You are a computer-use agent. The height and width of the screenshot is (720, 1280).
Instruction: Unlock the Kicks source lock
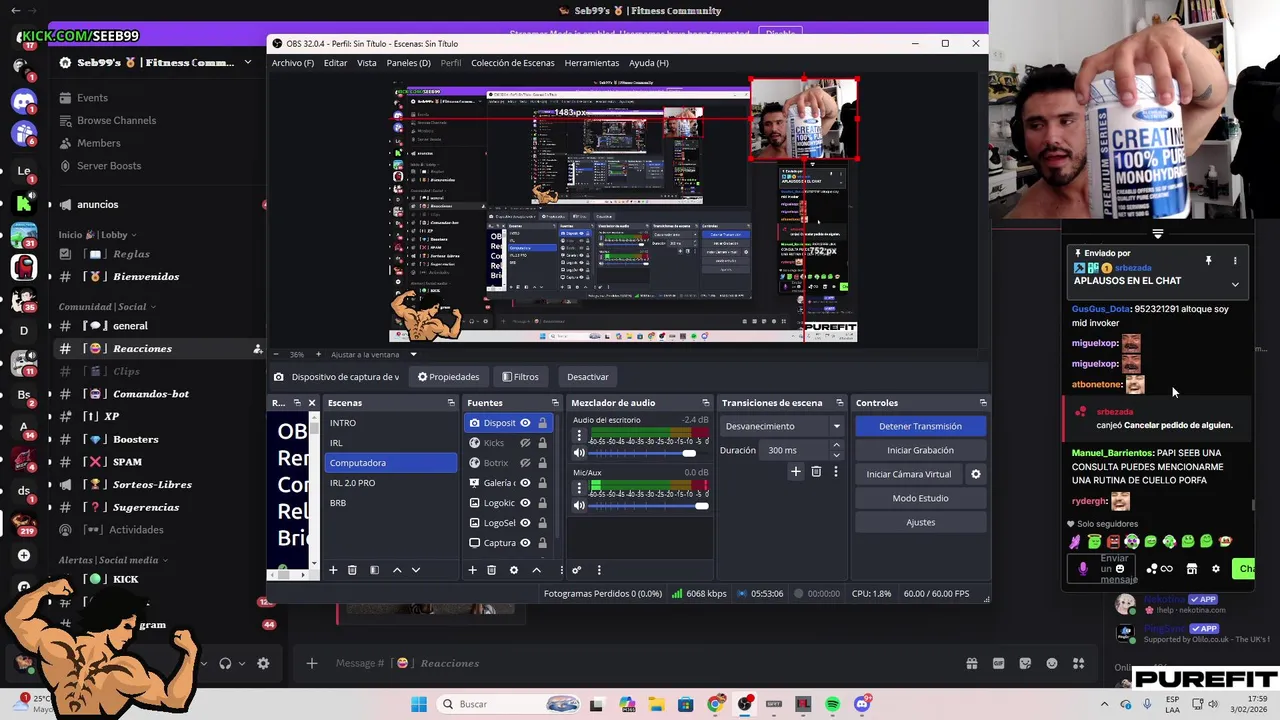[542, 443]
